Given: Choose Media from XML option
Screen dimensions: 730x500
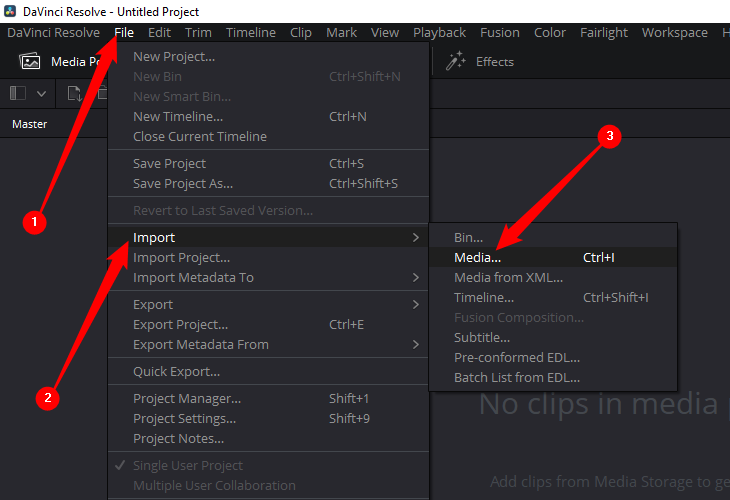Looking at the screenshot, I should (x=553, y=277).
